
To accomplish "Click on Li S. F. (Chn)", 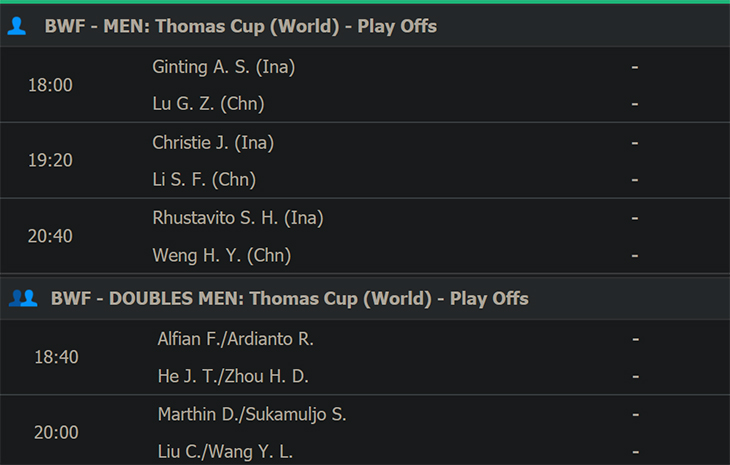I will coord(204,180).
